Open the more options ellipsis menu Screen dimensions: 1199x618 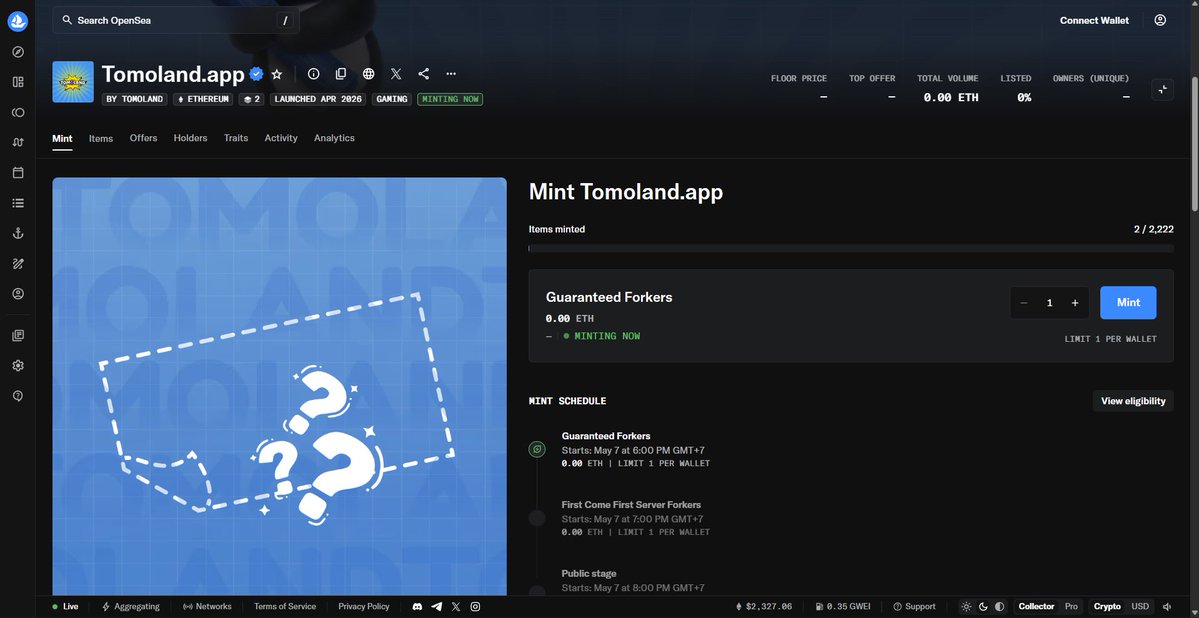[x=451, y=73]
